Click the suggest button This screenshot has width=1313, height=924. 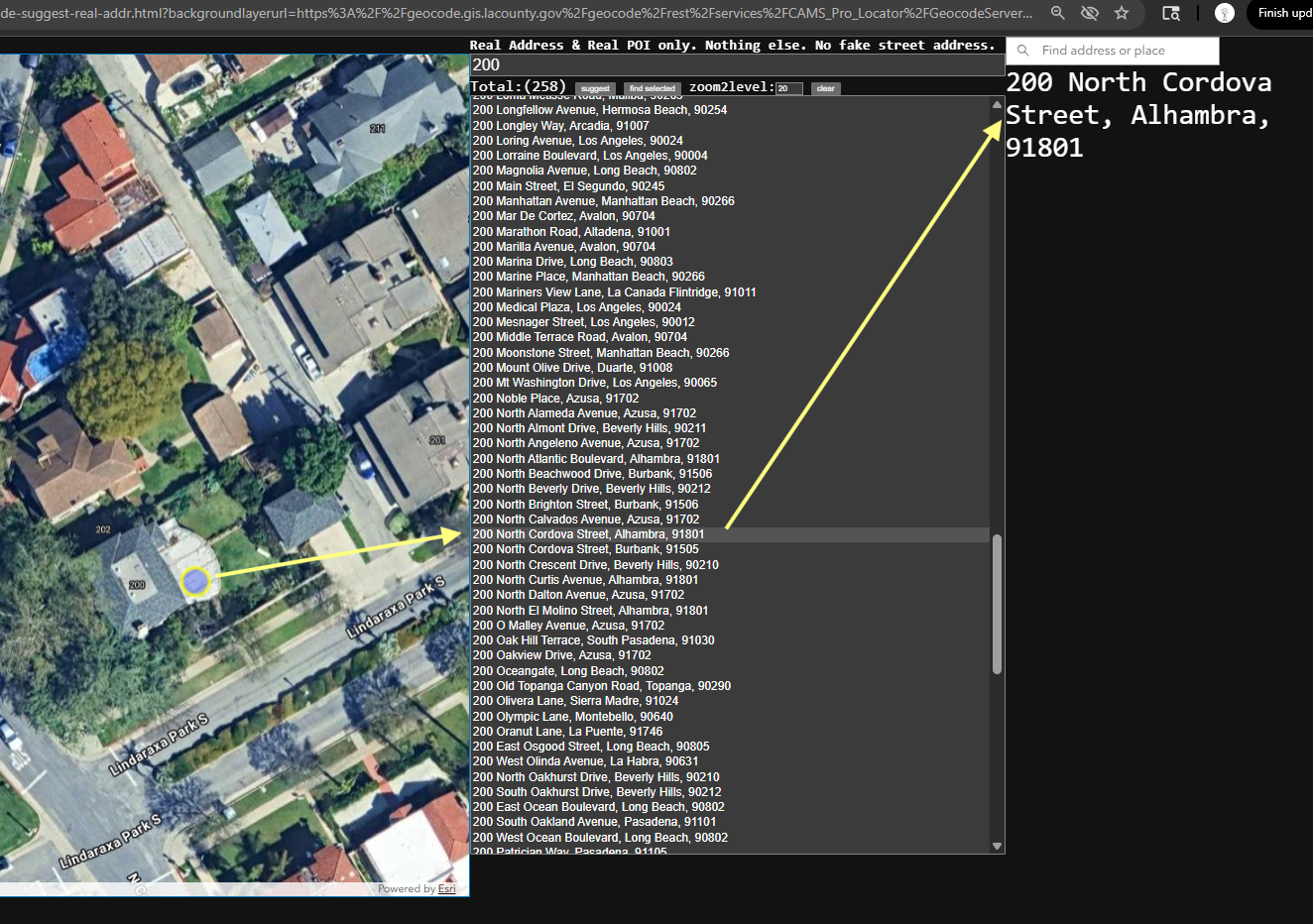coord(595,88)
